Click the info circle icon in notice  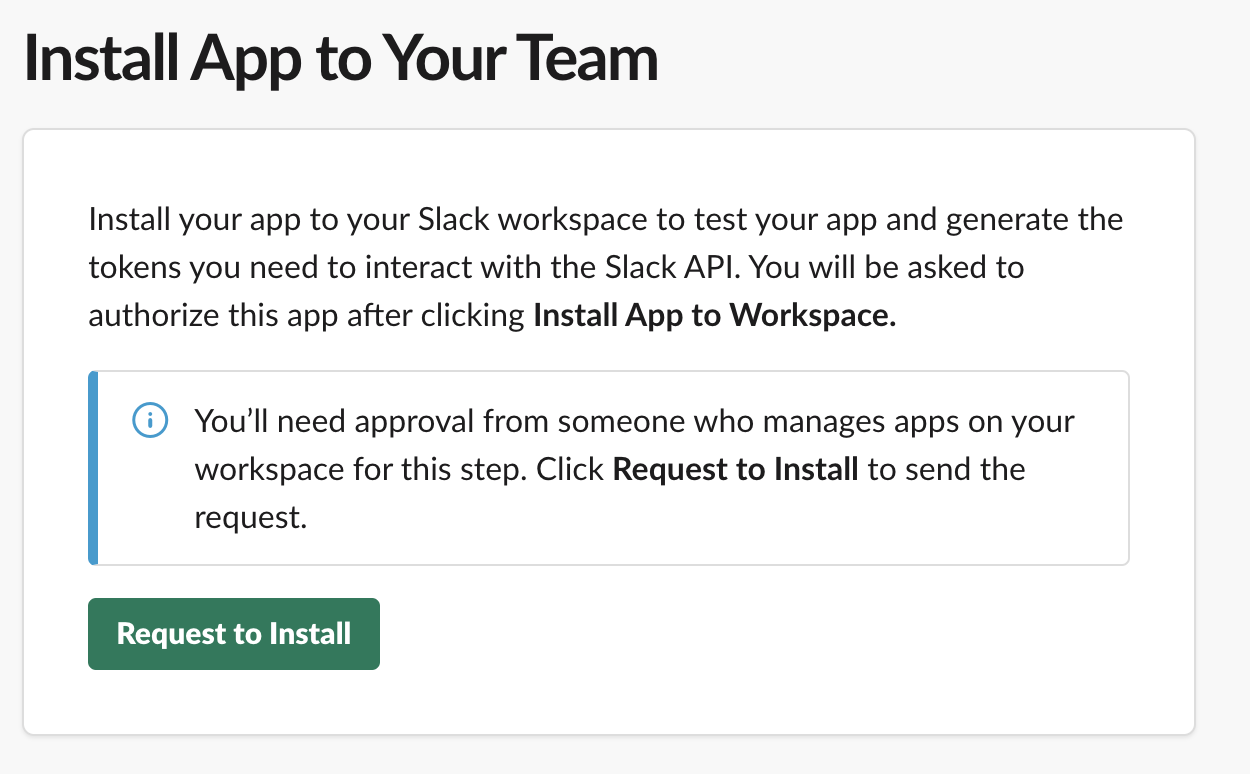(x=150, y=421)
